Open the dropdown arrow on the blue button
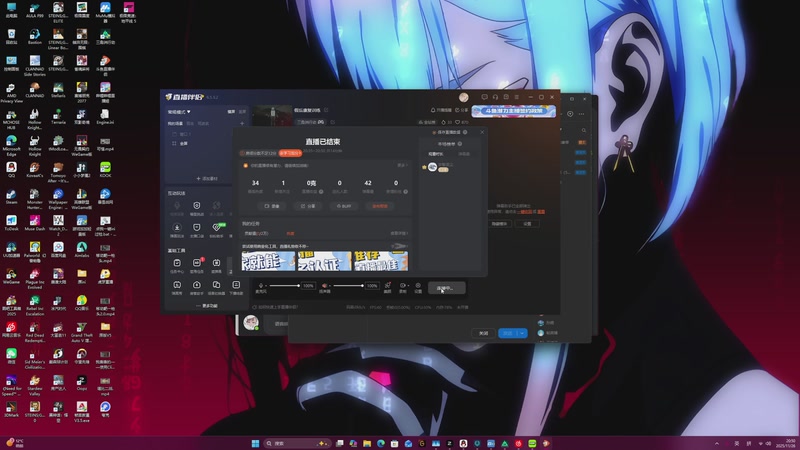The height and width of the screenshot is (450, 800). tap(522, 333)
